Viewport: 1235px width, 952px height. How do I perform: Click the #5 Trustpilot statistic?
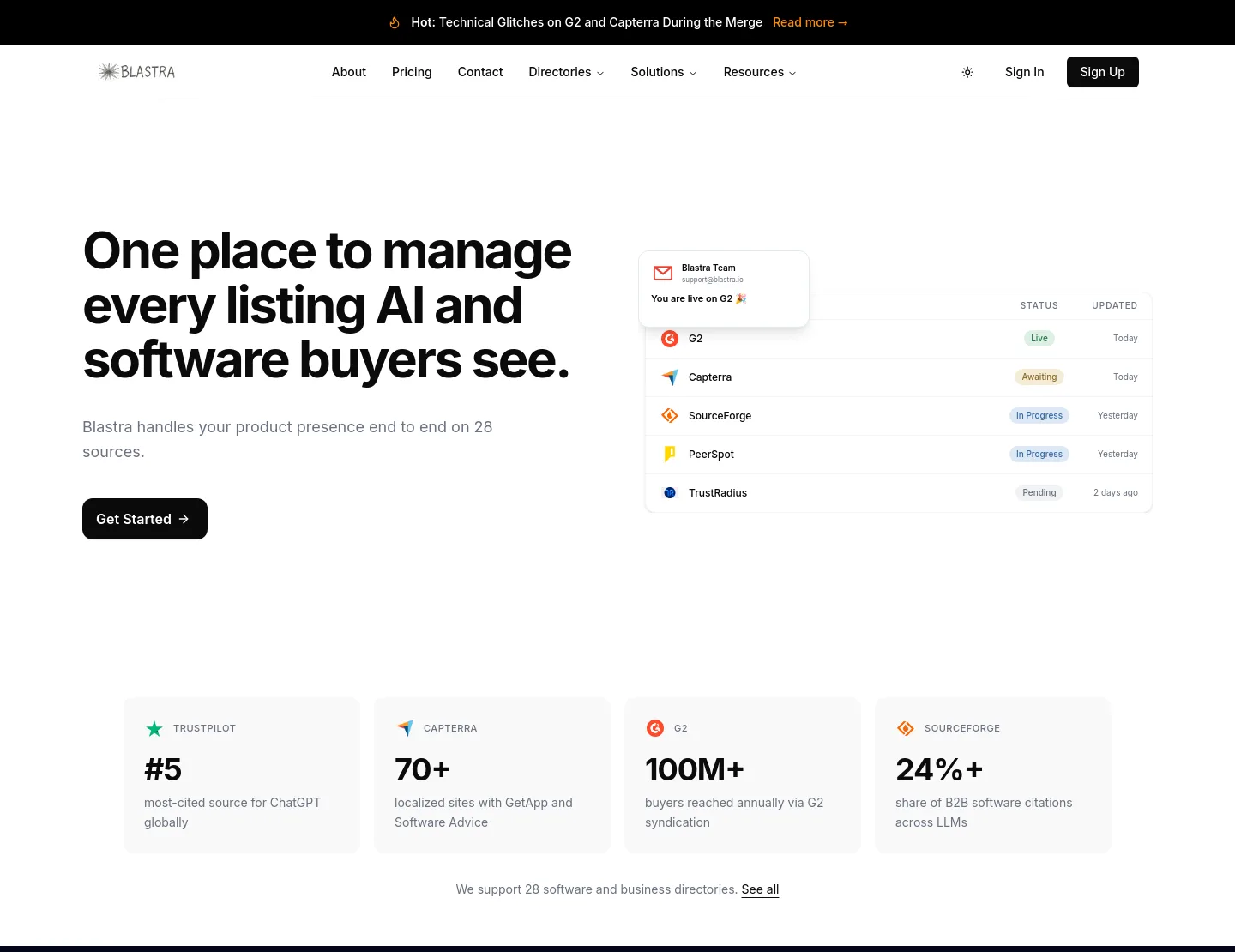coord(163,769)
